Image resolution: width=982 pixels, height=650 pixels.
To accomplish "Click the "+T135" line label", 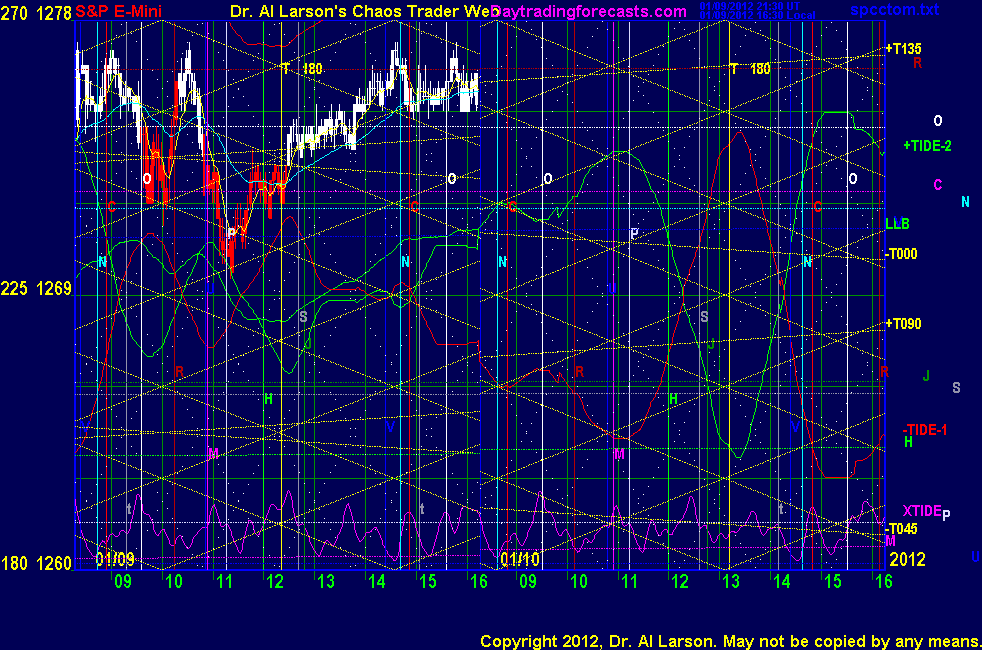I will (x=903, y=49).
